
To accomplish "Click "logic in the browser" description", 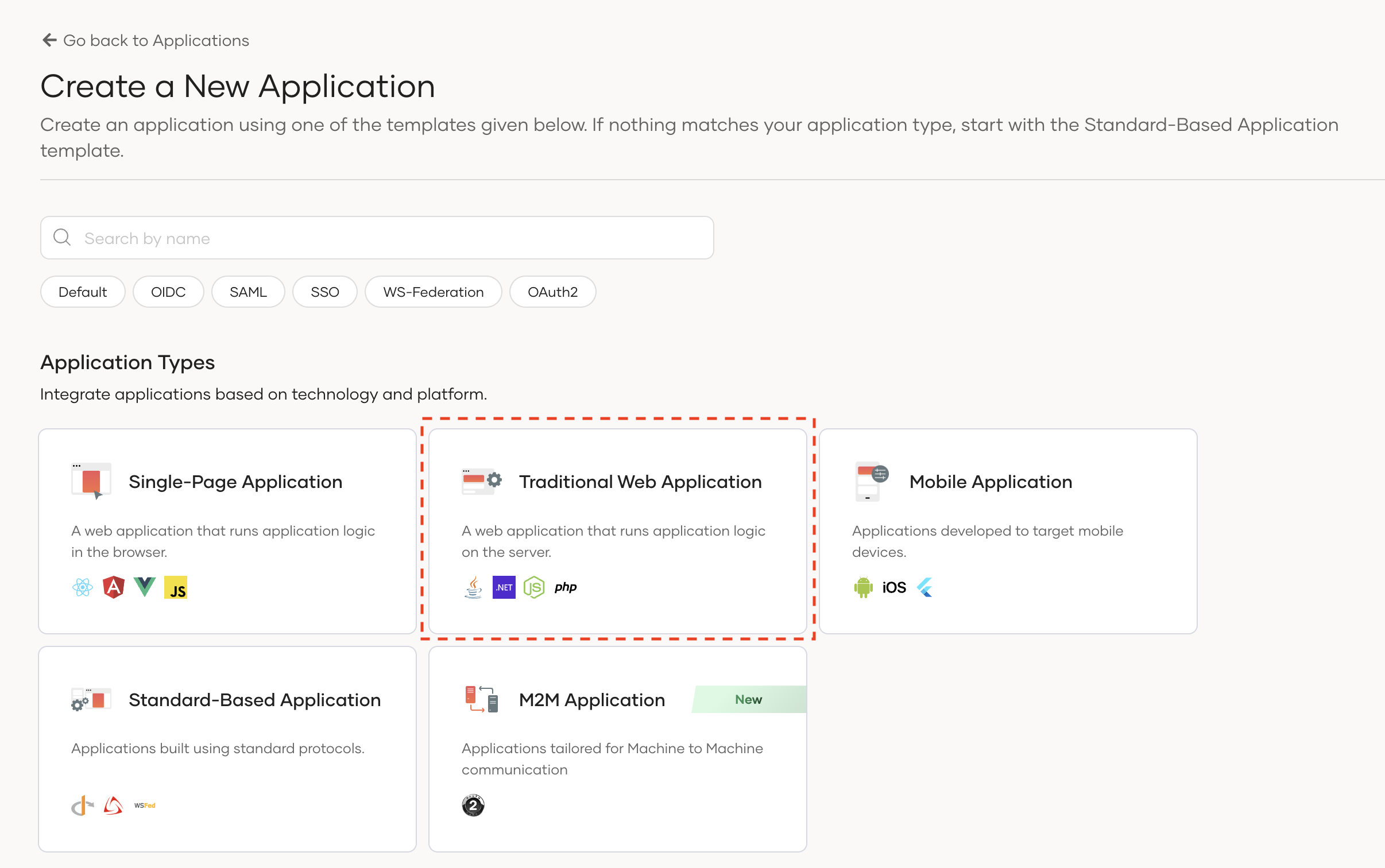I will point(223,541).
